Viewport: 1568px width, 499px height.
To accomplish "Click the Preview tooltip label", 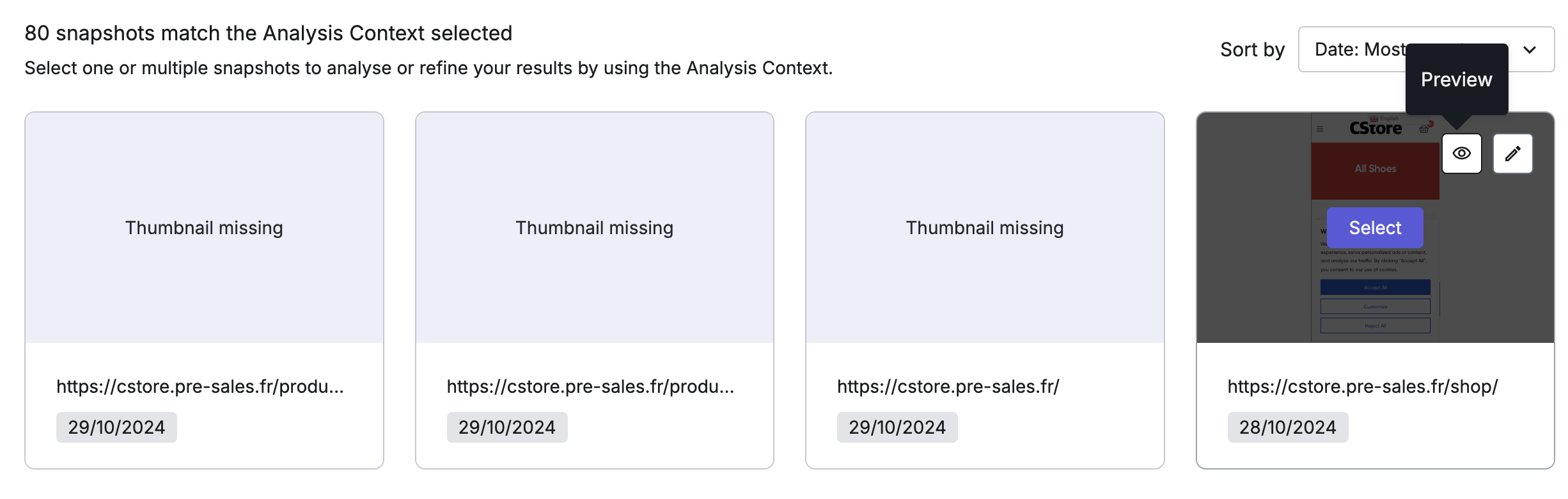I will tap(1456, 79).
